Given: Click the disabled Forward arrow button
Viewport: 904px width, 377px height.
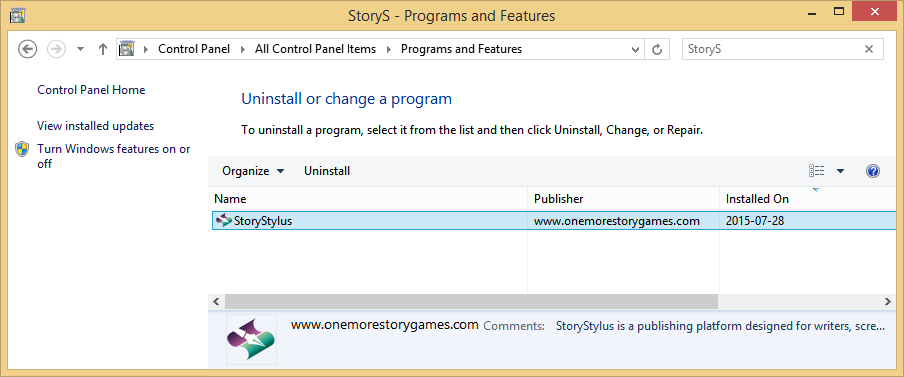Looking at the screenshot, I should coord(56,49).
